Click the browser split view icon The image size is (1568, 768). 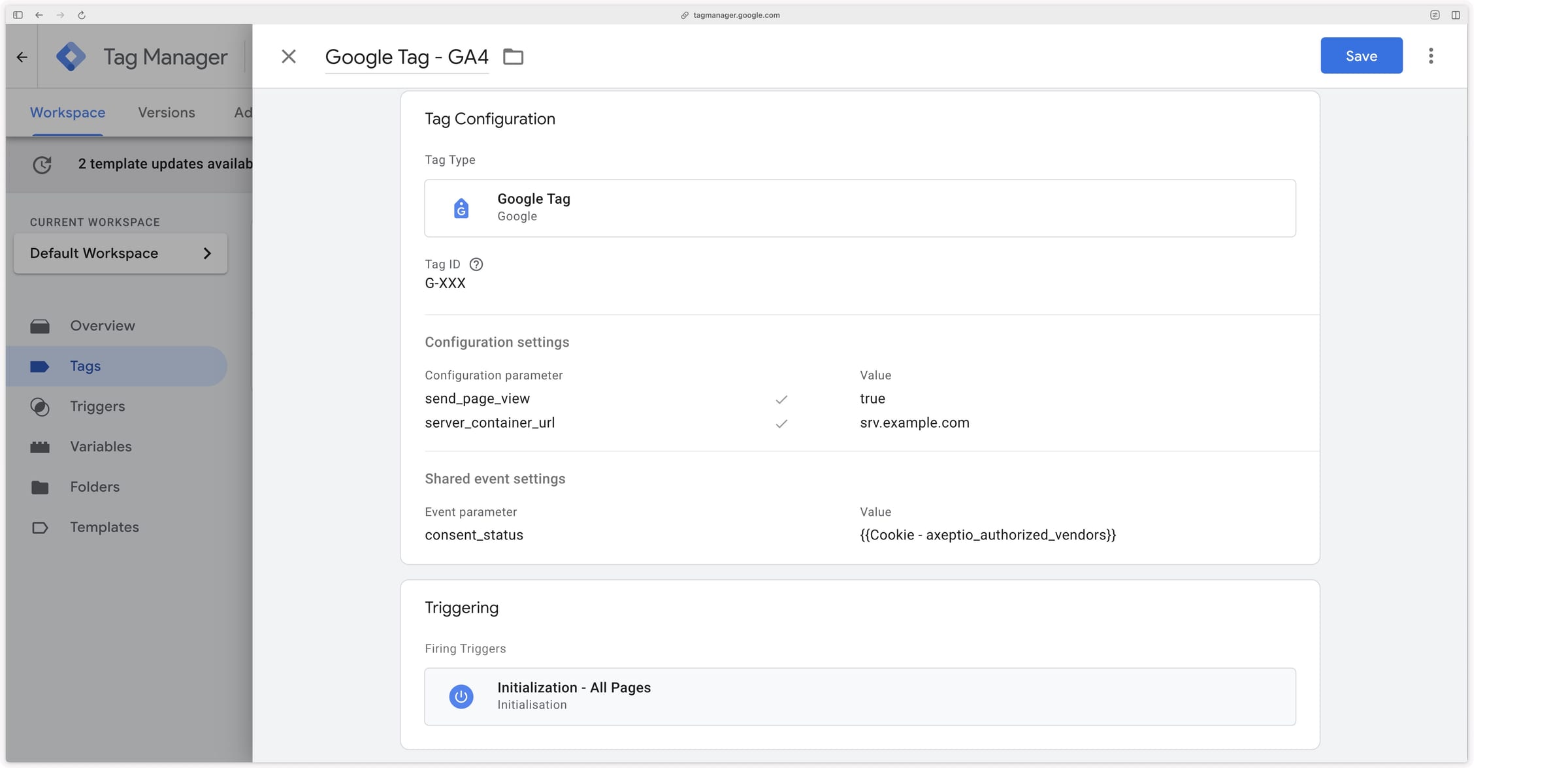pos(1456,15)
